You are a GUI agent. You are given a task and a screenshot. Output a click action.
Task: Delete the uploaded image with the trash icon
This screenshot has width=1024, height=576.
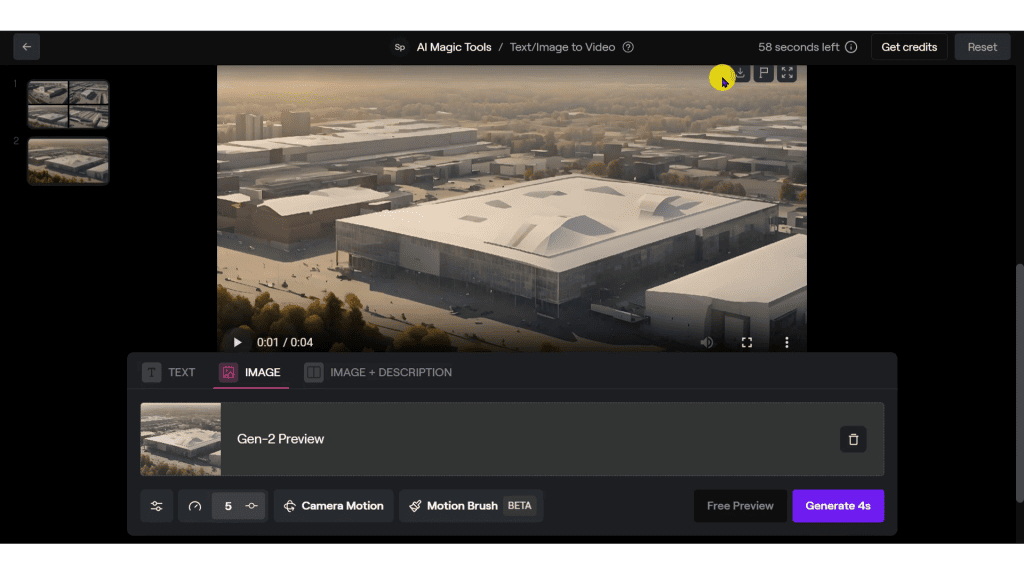(x=853, y=439)
